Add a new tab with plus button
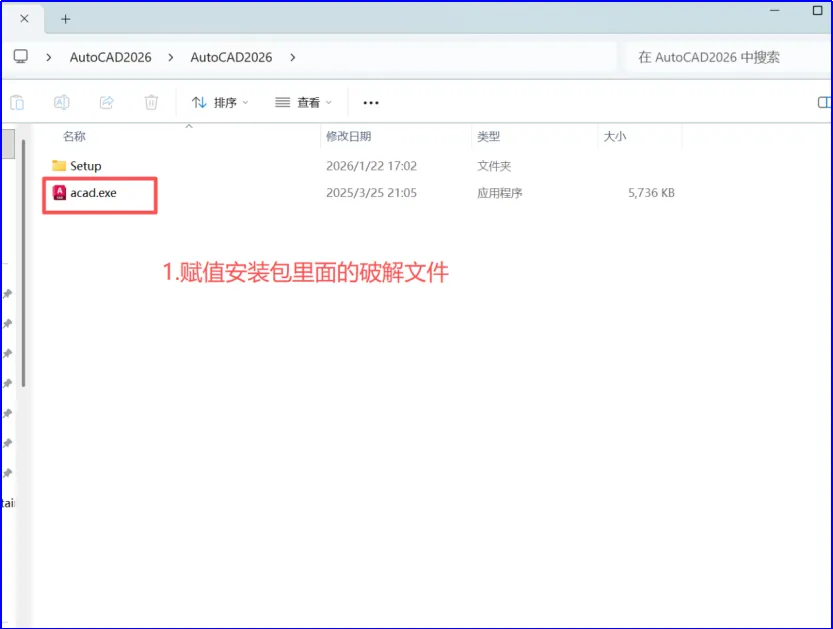Screen dimensions: 833x629 pyautogui.click(x=65, y=19)
